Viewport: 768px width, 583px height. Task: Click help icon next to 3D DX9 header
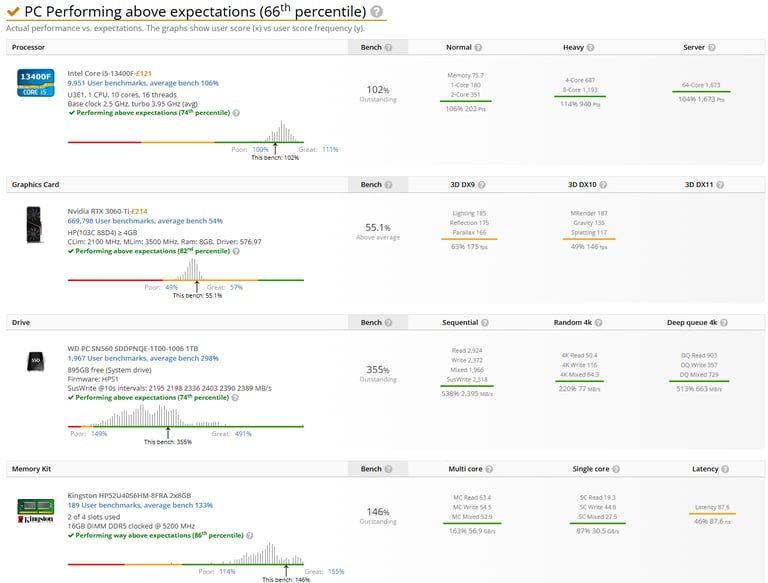(x=481, y=185)
